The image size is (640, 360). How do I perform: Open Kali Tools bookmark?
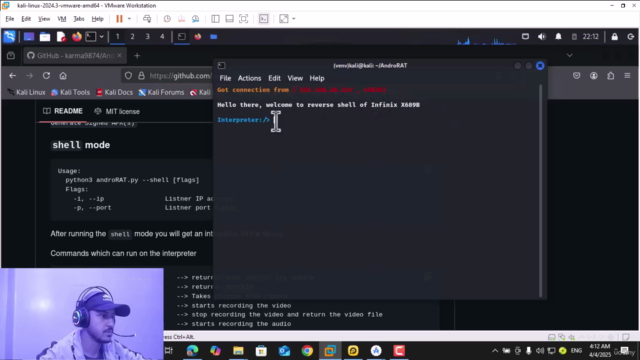pyautogui.click(x=70, y=93)
